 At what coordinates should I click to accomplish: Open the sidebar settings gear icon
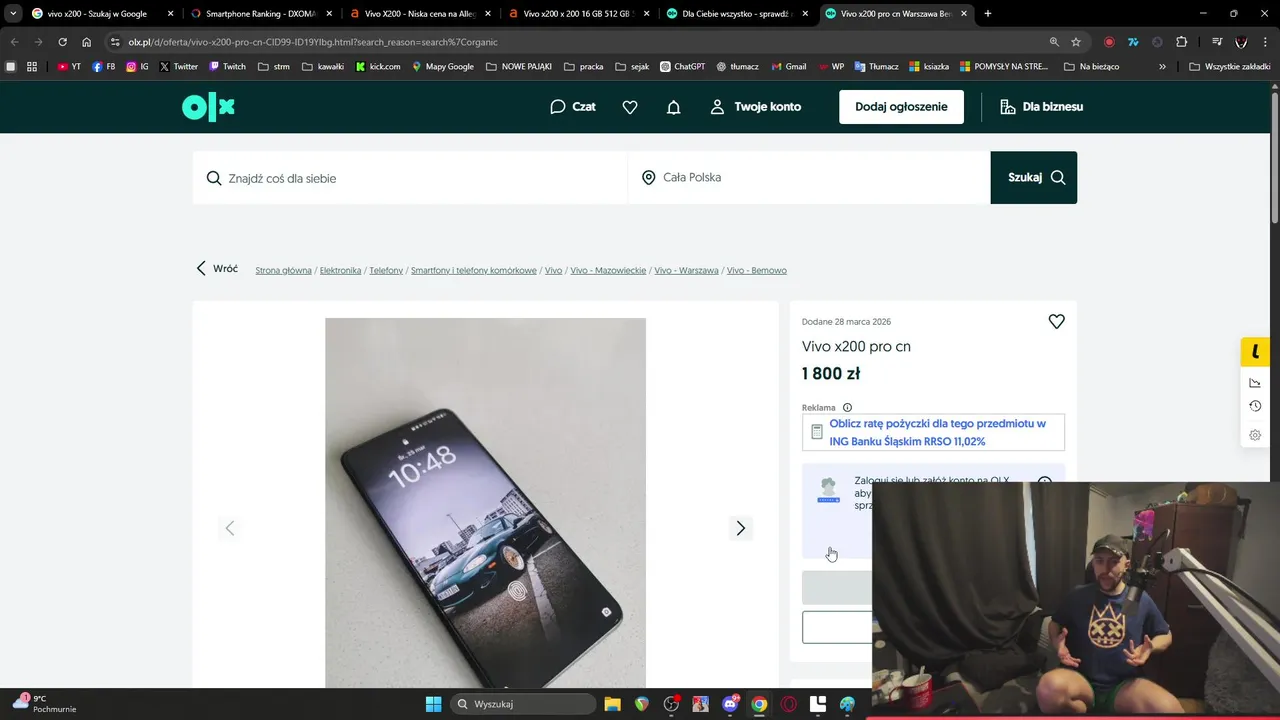[1255, 435]
